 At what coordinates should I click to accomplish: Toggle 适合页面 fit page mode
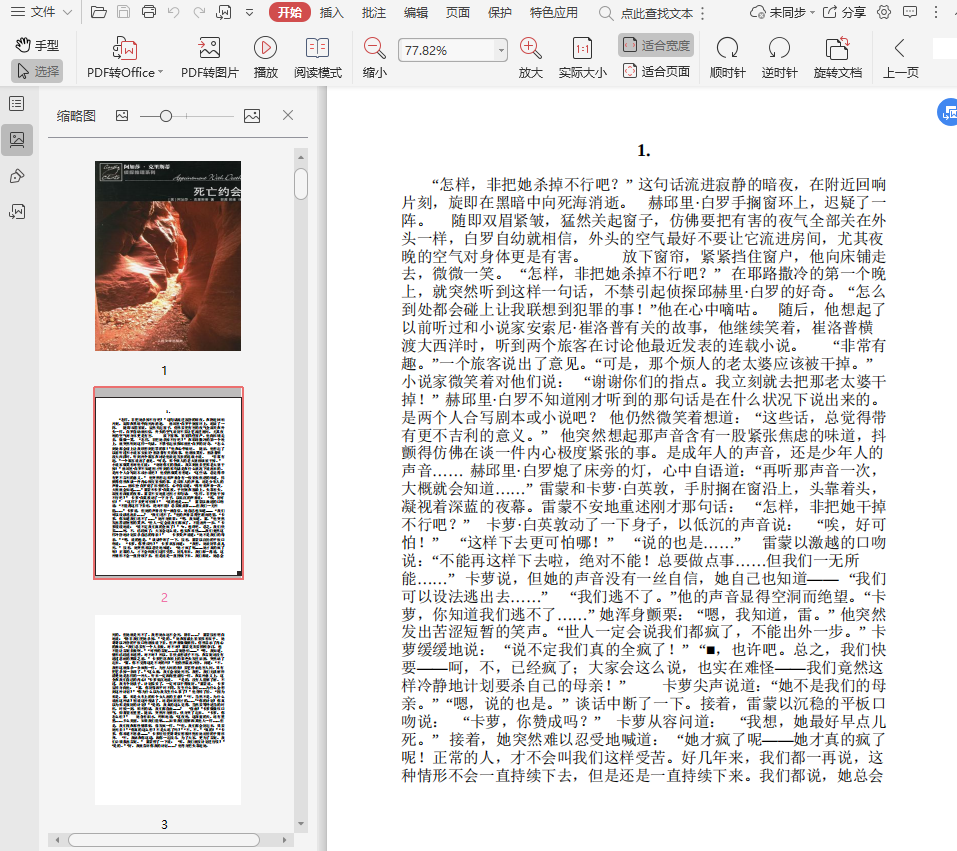click(x=656, y=71)
